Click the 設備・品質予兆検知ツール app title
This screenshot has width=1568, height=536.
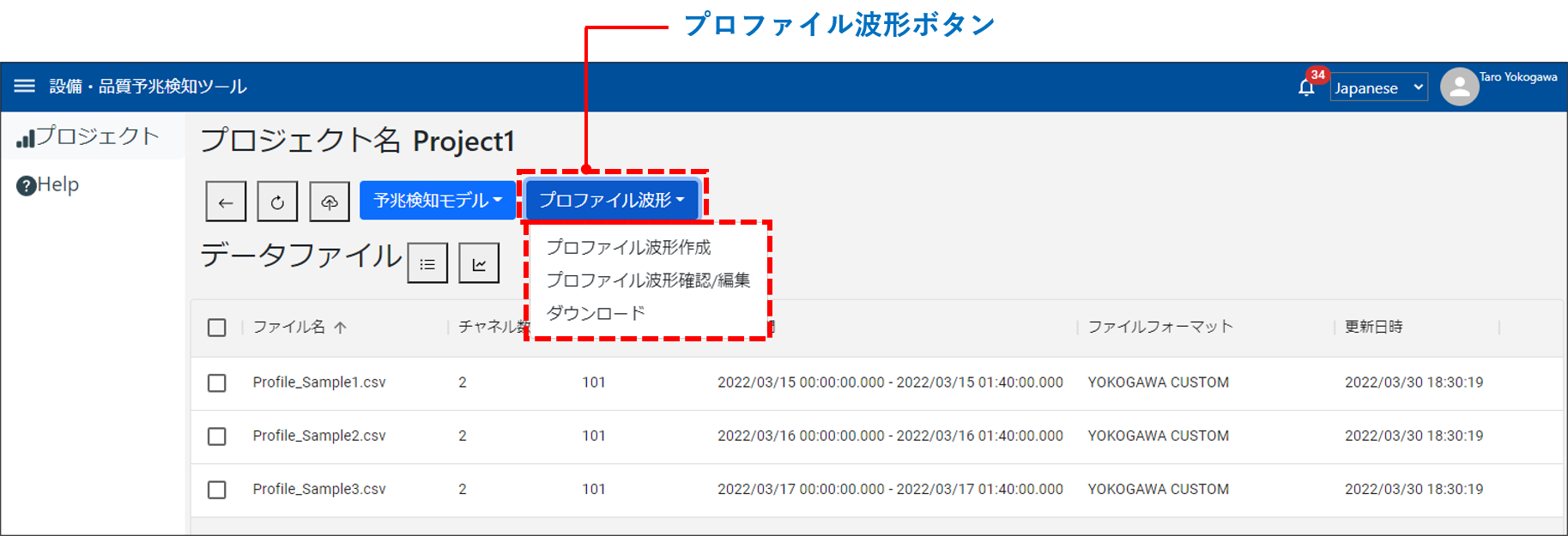coord(148,87)
